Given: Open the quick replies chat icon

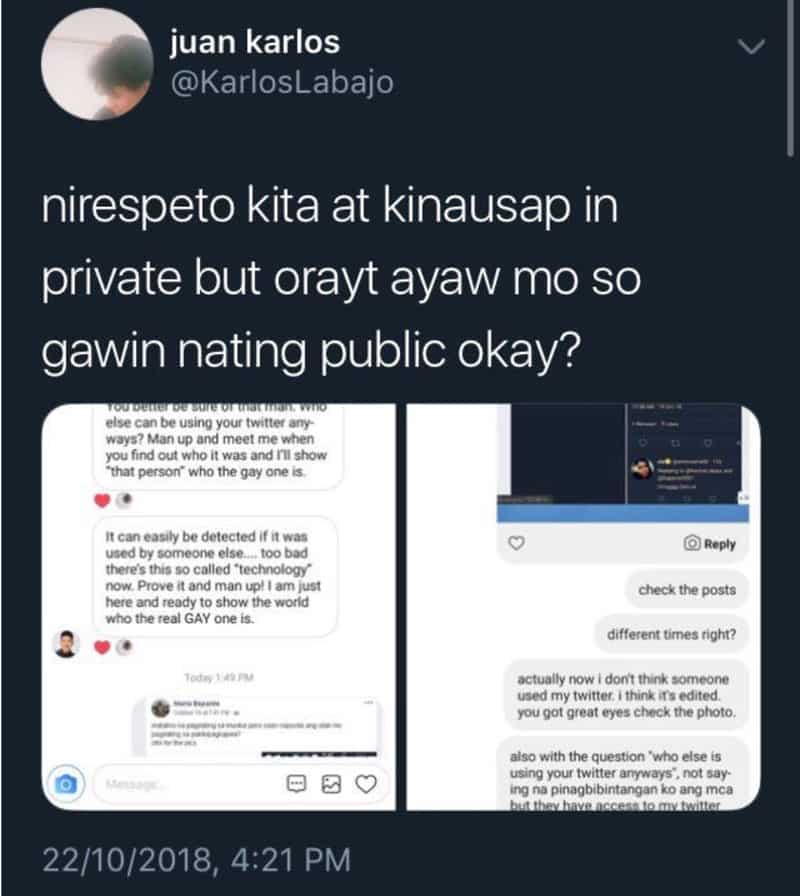Looking at the screenshot, I should pyautogui.click(x=296, y=784).
